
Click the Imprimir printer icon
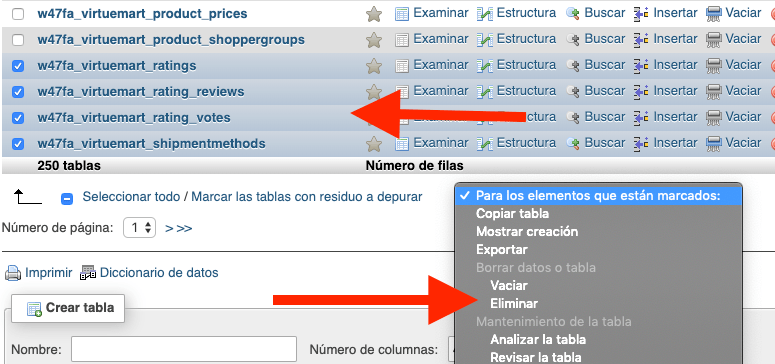click(x=13, y=273)
